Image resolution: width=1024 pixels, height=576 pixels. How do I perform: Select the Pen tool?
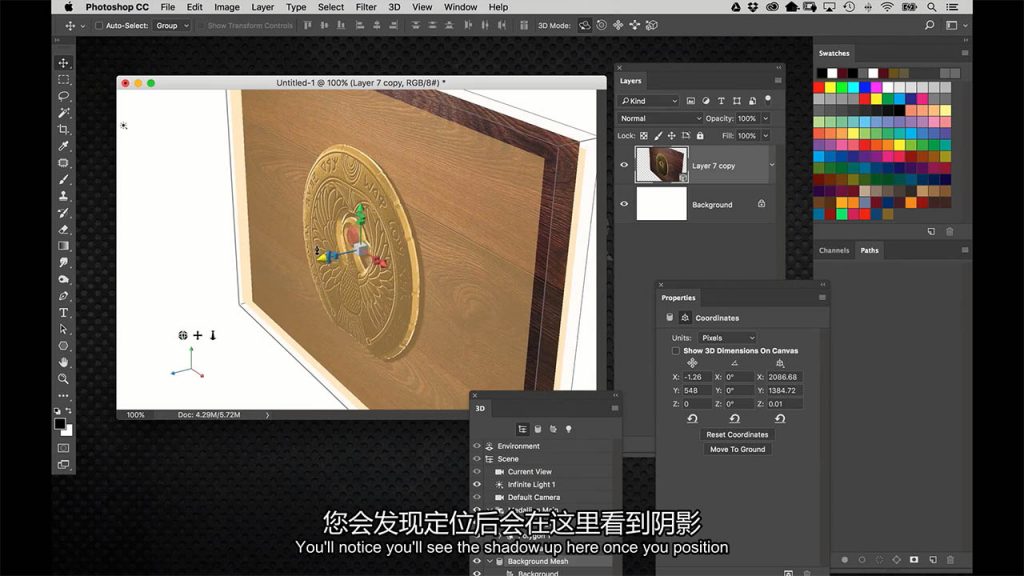point(63,296)
